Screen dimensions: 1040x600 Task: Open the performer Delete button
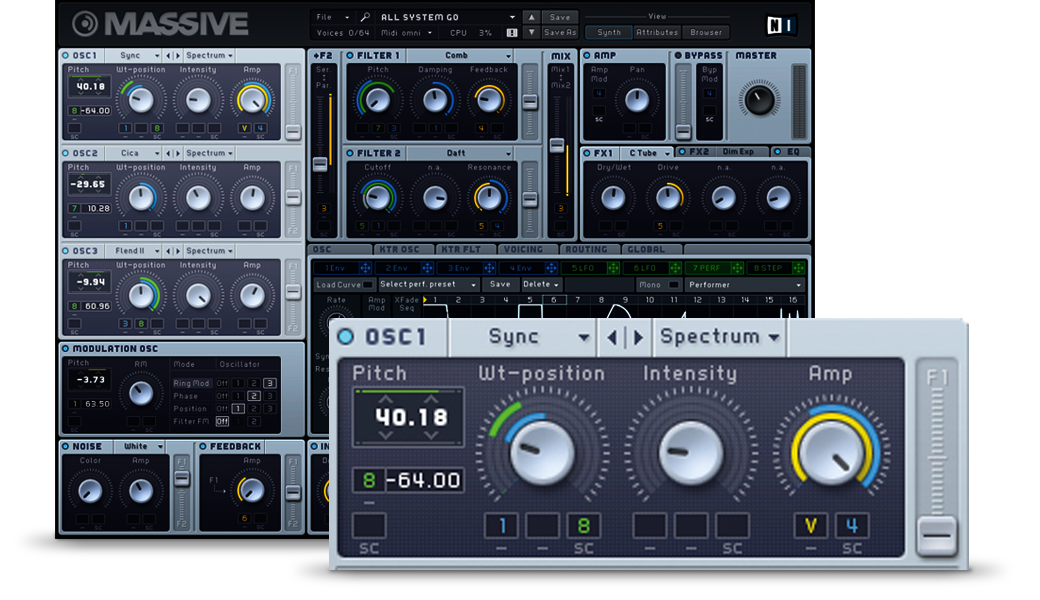click(x=541, y=284)
